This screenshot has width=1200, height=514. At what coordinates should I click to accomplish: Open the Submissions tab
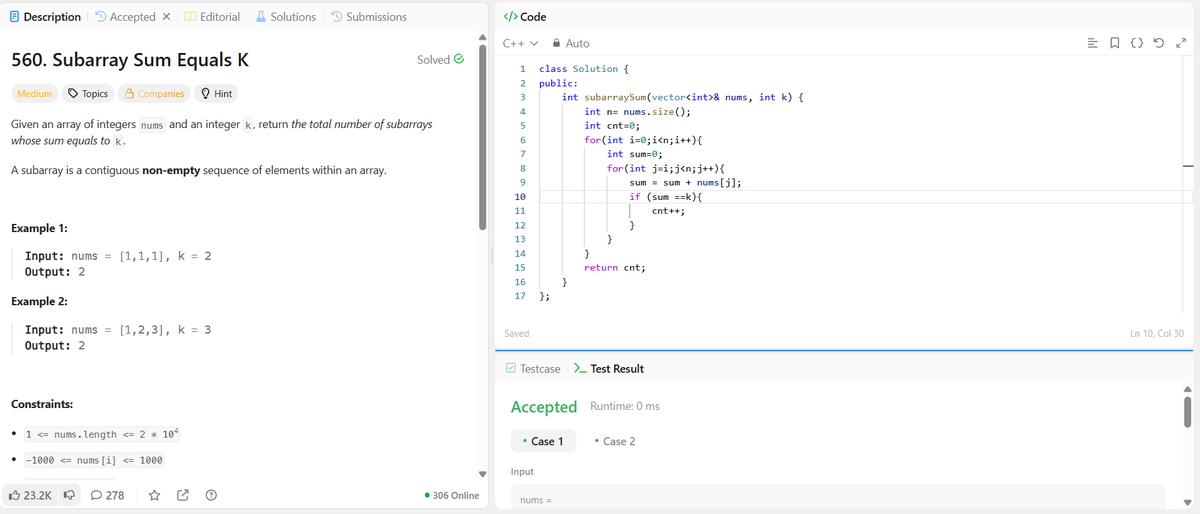click(x=368, y=16)
